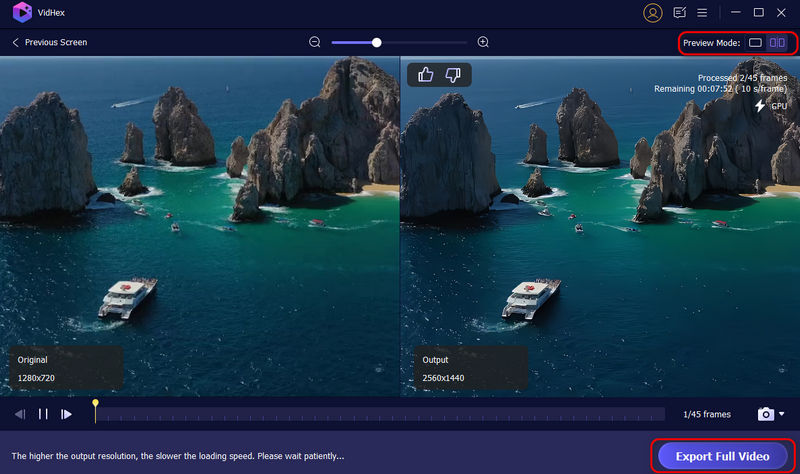This screenshot has height=474, width=800.
Task: Zoom in using the plus magnifier
Action: pos(483,43)
